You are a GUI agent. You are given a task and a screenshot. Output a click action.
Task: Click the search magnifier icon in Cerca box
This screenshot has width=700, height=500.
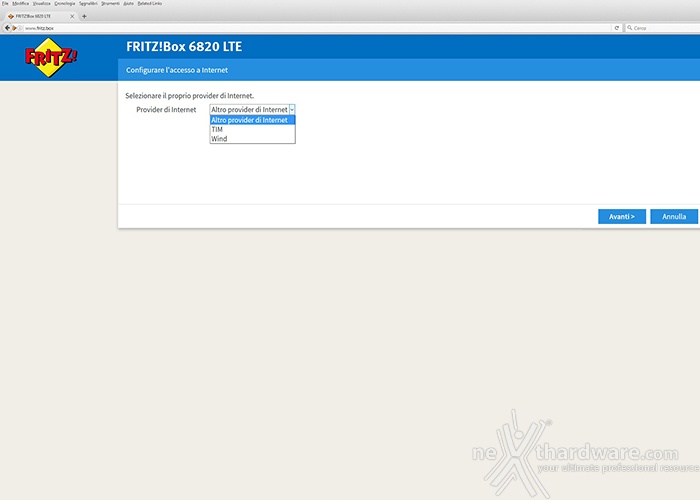pos(629,28)
